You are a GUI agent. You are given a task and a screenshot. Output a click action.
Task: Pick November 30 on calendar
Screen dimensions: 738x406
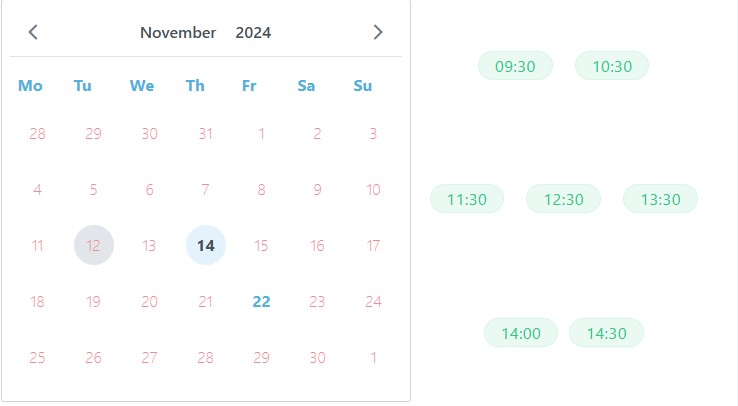click(x=318, y=357)
